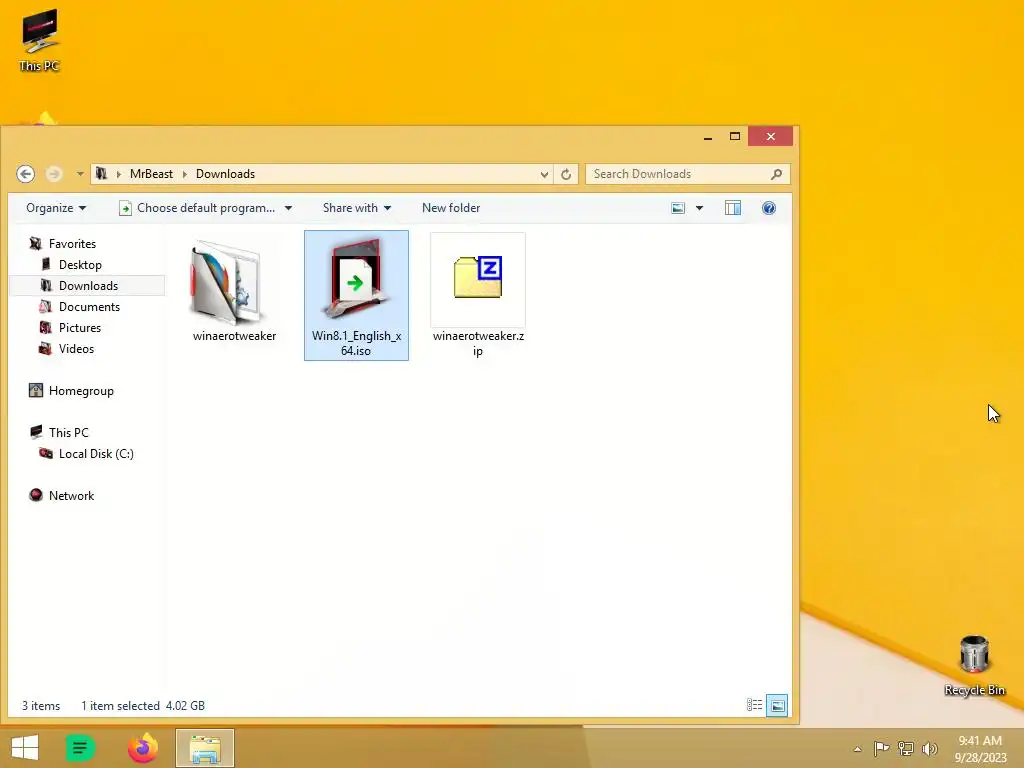The width and height of the screenshot is (1024, 768).
Task: Select Favorites in the navigation pane
Action: 72,244
